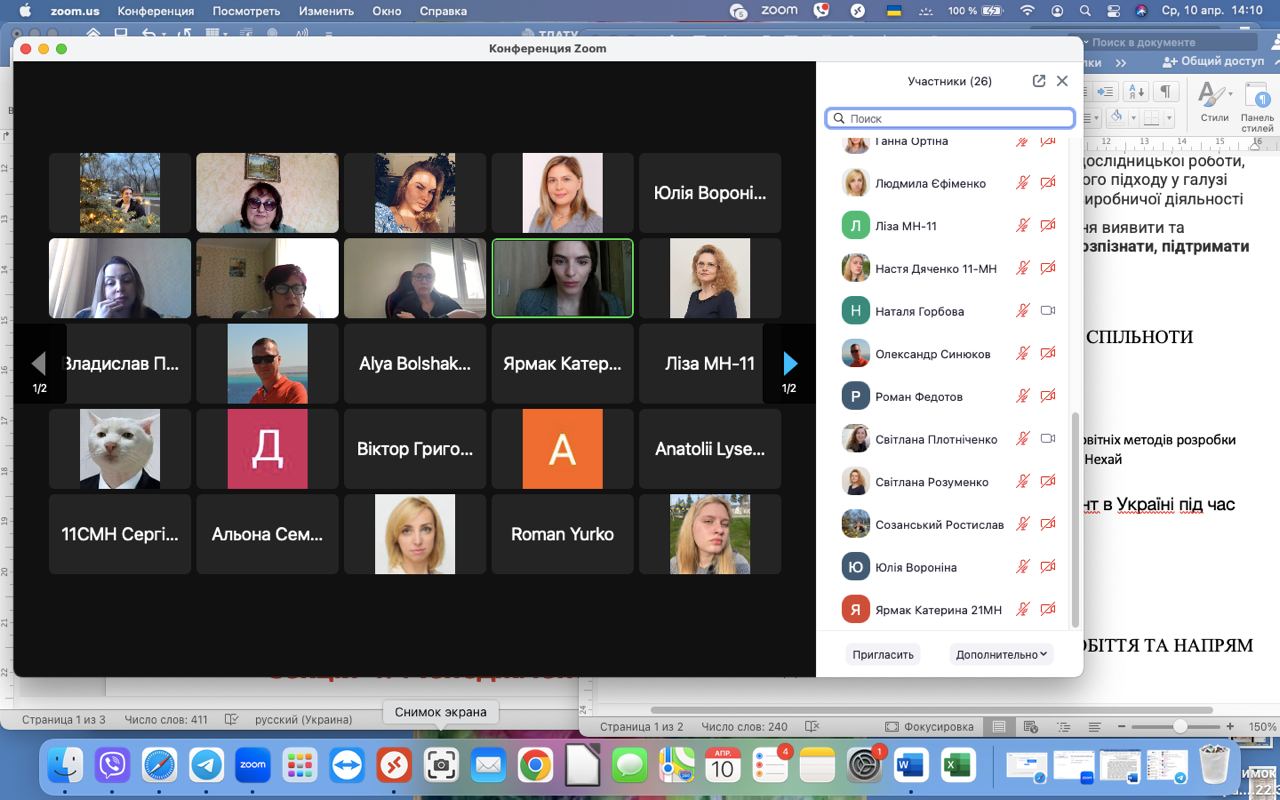This screenshot has width=1280, height=800.
Task: Click camera-off icon for Роман Федотов
Action: pyautogui.click(x=1048, y=396)
